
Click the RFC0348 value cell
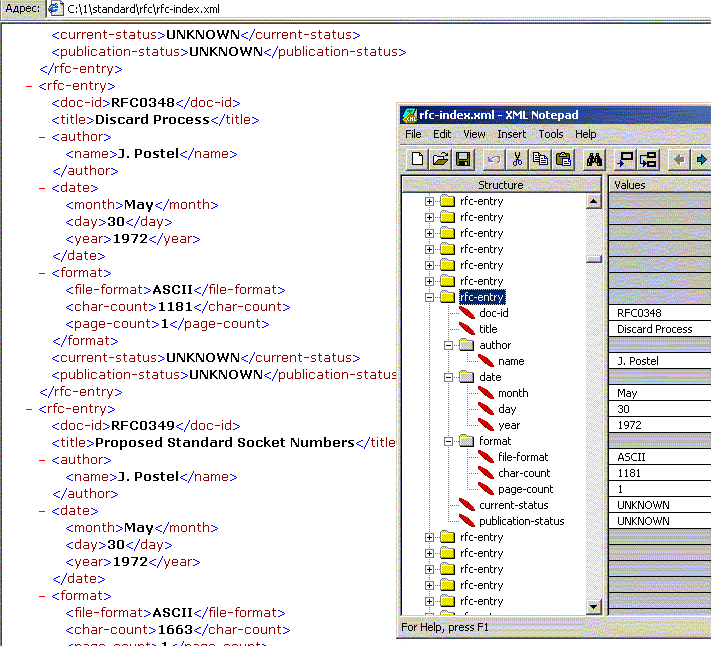pos(660,312)
